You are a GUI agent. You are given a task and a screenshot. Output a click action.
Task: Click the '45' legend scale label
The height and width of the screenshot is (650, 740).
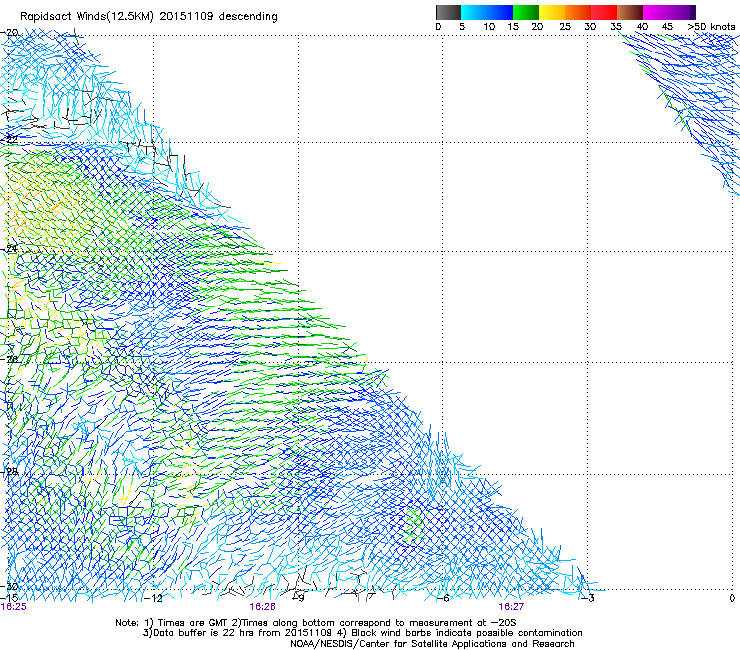click(667, 27)
